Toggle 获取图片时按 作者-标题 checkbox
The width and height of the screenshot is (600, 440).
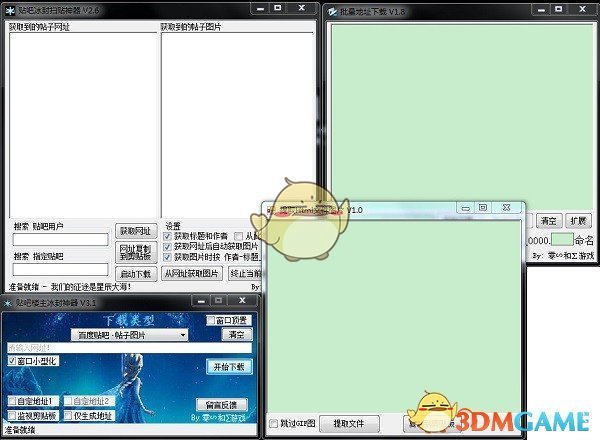(x=167, y=257)
